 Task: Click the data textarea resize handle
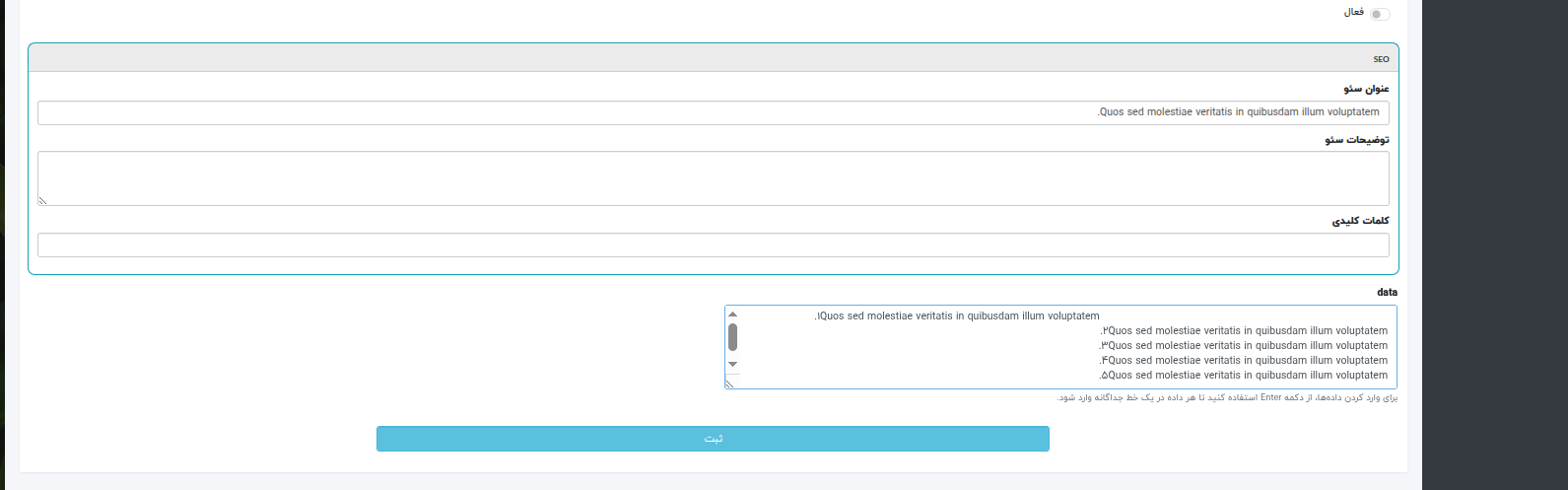[729, 385]
